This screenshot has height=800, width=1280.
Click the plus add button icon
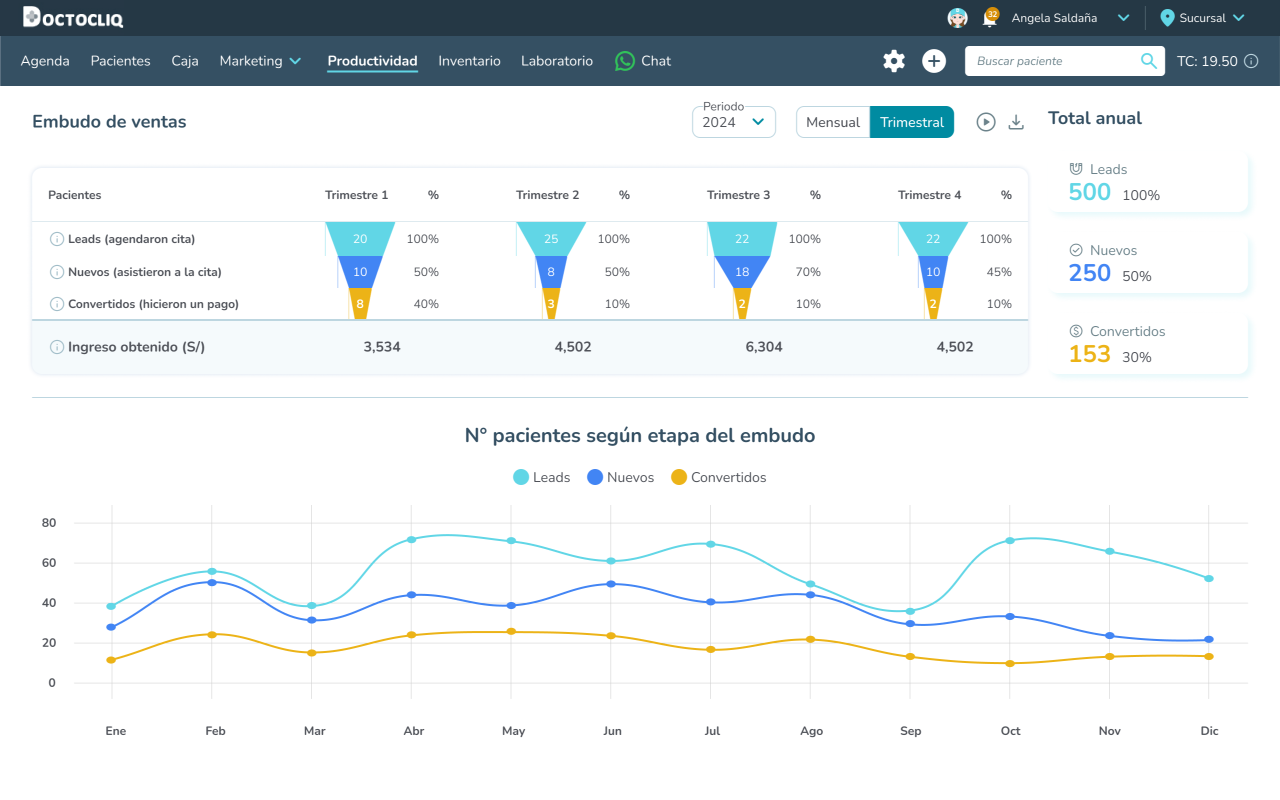pyautogui.click(x=934, y=61)
